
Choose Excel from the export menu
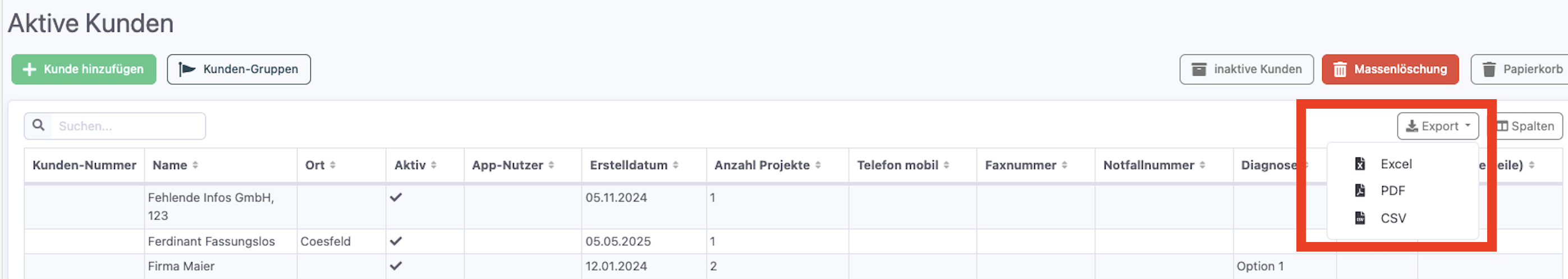(x=1396, y=164)
